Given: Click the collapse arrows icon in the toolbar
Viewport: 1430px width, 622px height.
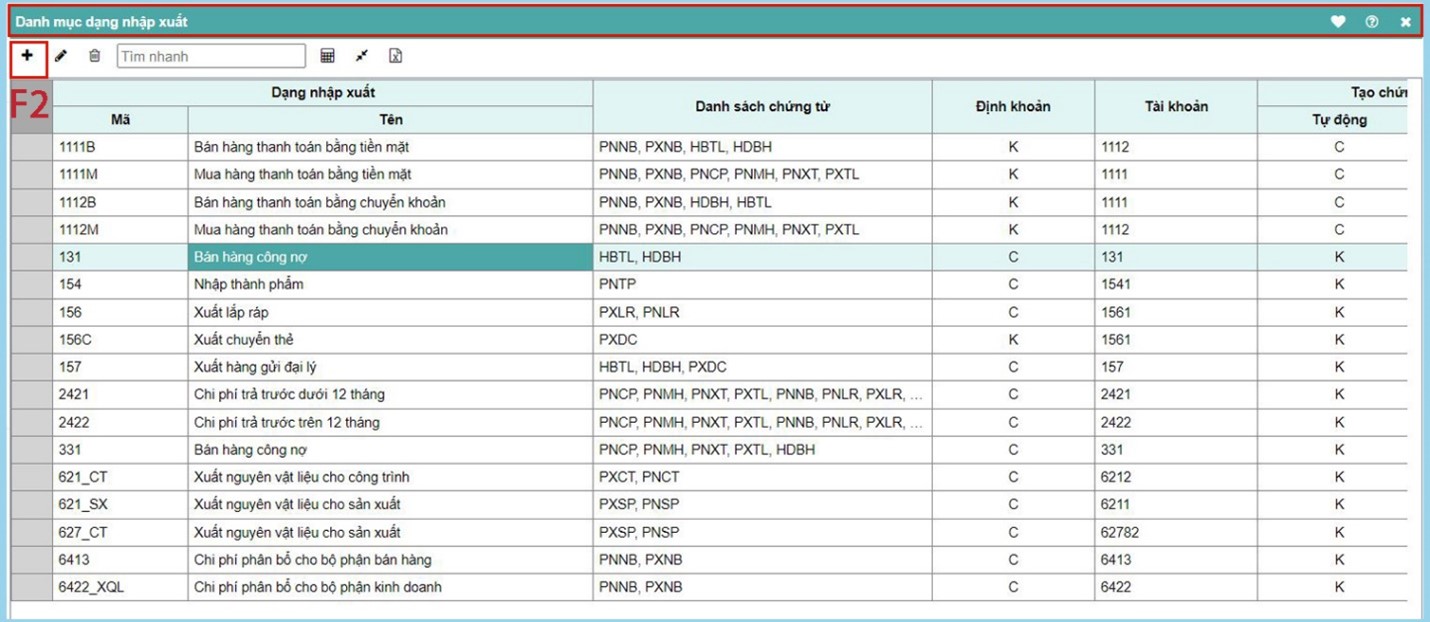Looking at the screenshot, I should coord(361,56).
